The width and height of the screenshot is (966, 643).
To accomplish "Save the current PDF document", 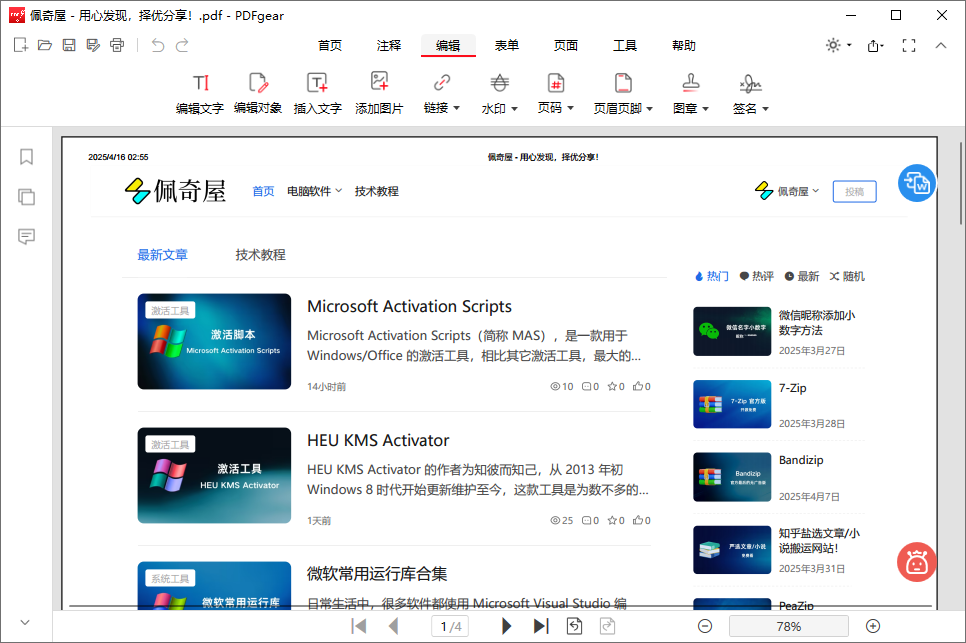I will [x=69, y=45].
